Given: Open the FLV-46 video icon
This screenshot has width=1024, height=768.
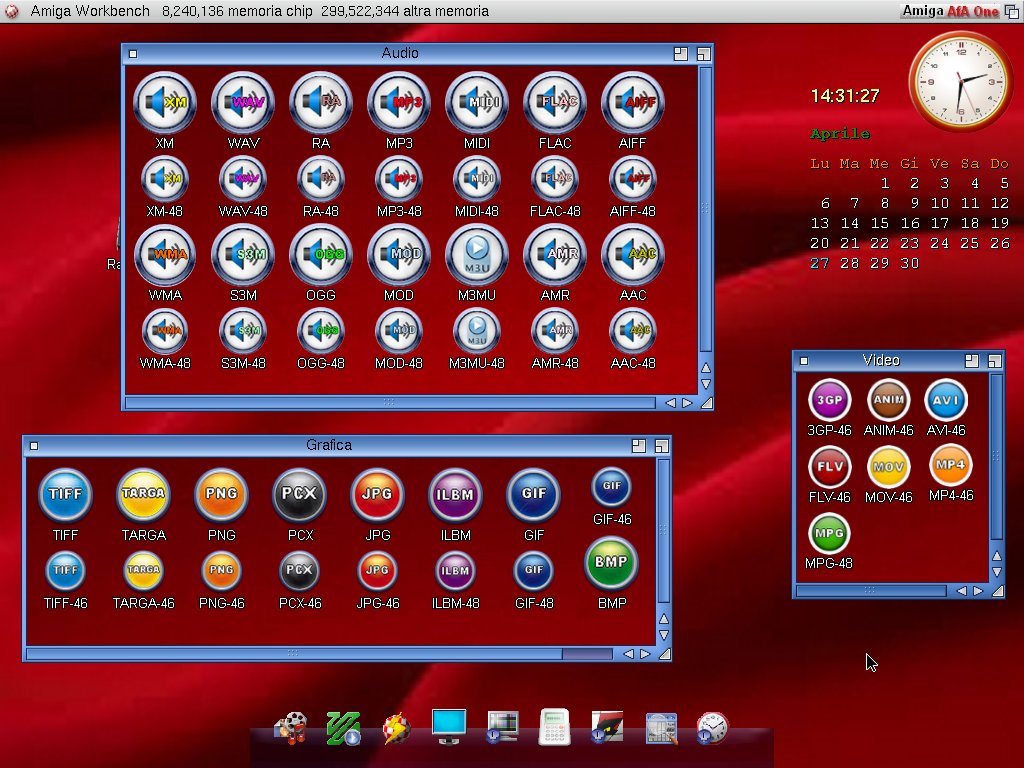Looking at the screenshot, I should pos(829,467).
